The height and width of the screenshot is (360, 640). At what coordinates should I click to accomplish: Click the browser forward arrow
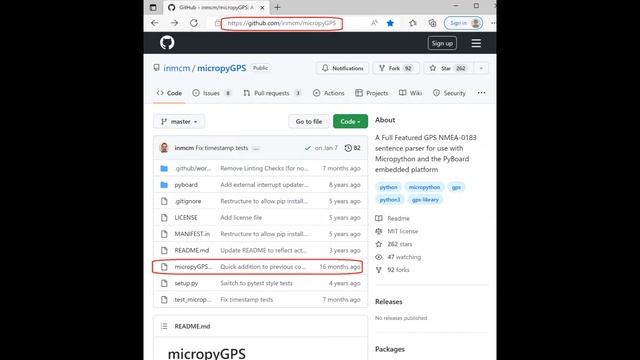coord(174,23)
